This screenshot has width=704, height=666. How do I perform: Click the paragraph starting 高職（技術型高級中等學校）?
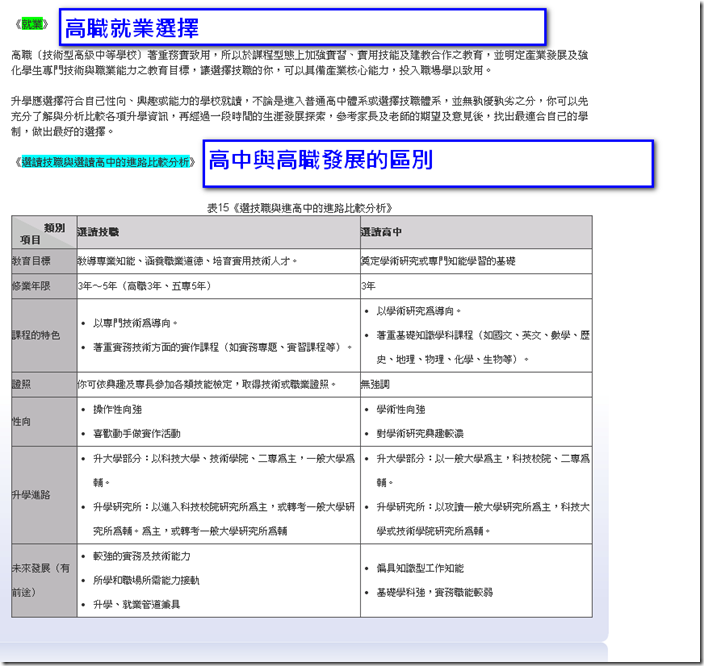click(x=299, y=62)
